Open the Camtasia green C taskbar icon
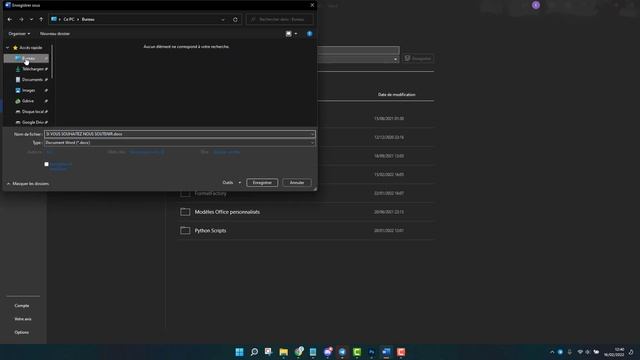The image size is (640, 360). tap(357, 352)
